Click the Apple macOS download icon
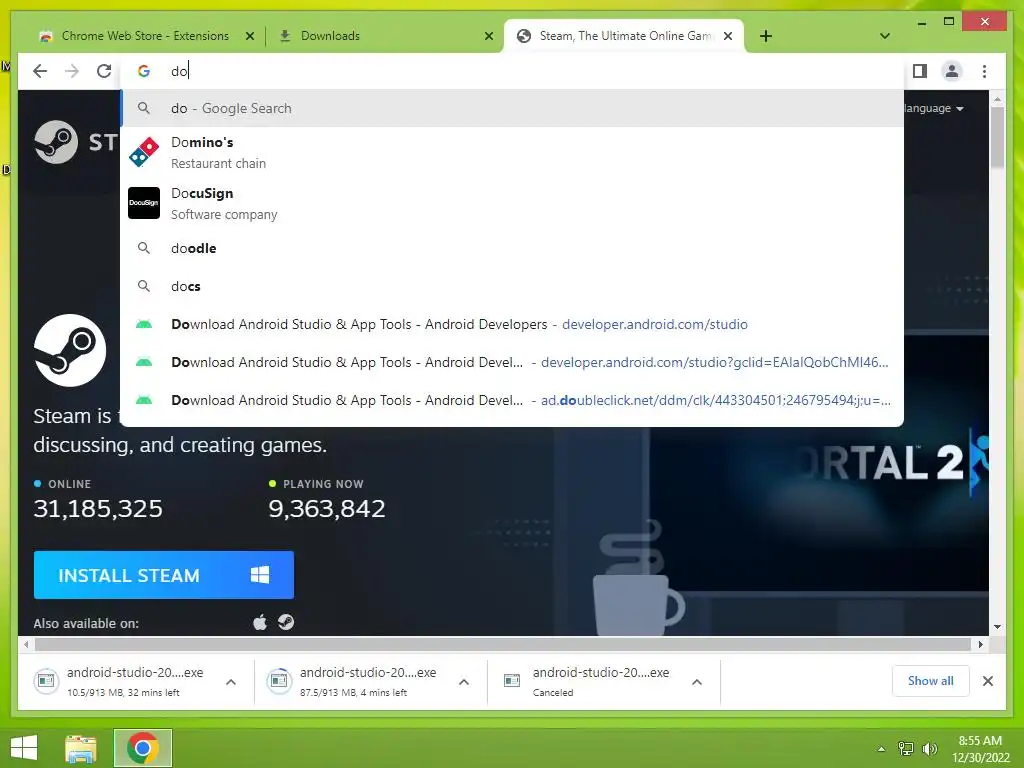The height and width of the screenshot is (768, 1024). click(260, 622)
